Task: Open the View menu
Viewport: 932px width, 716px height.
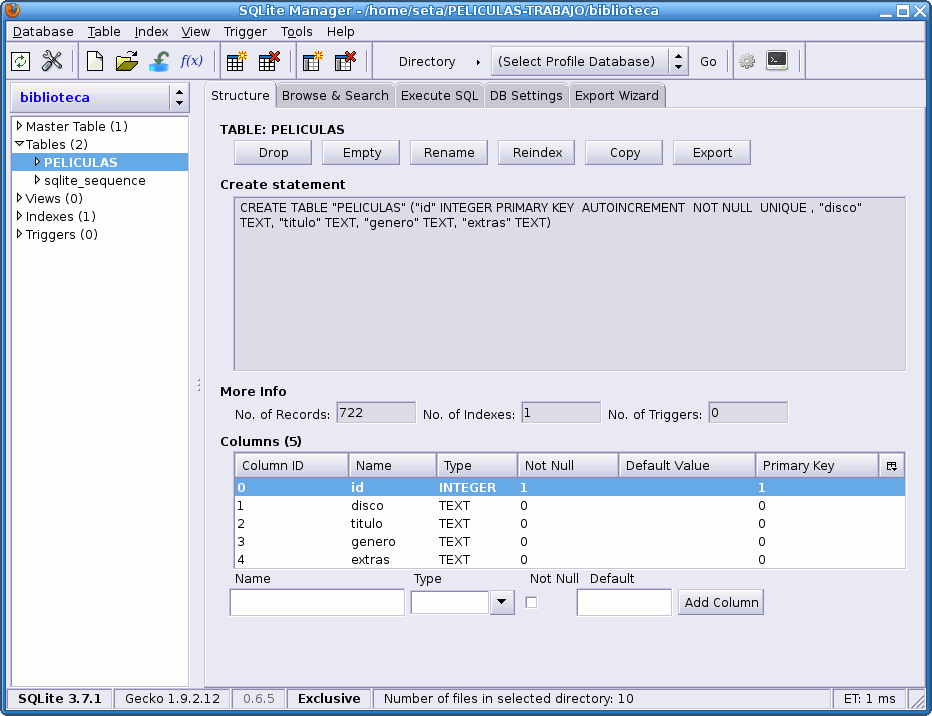Action: tap(196, 31)
